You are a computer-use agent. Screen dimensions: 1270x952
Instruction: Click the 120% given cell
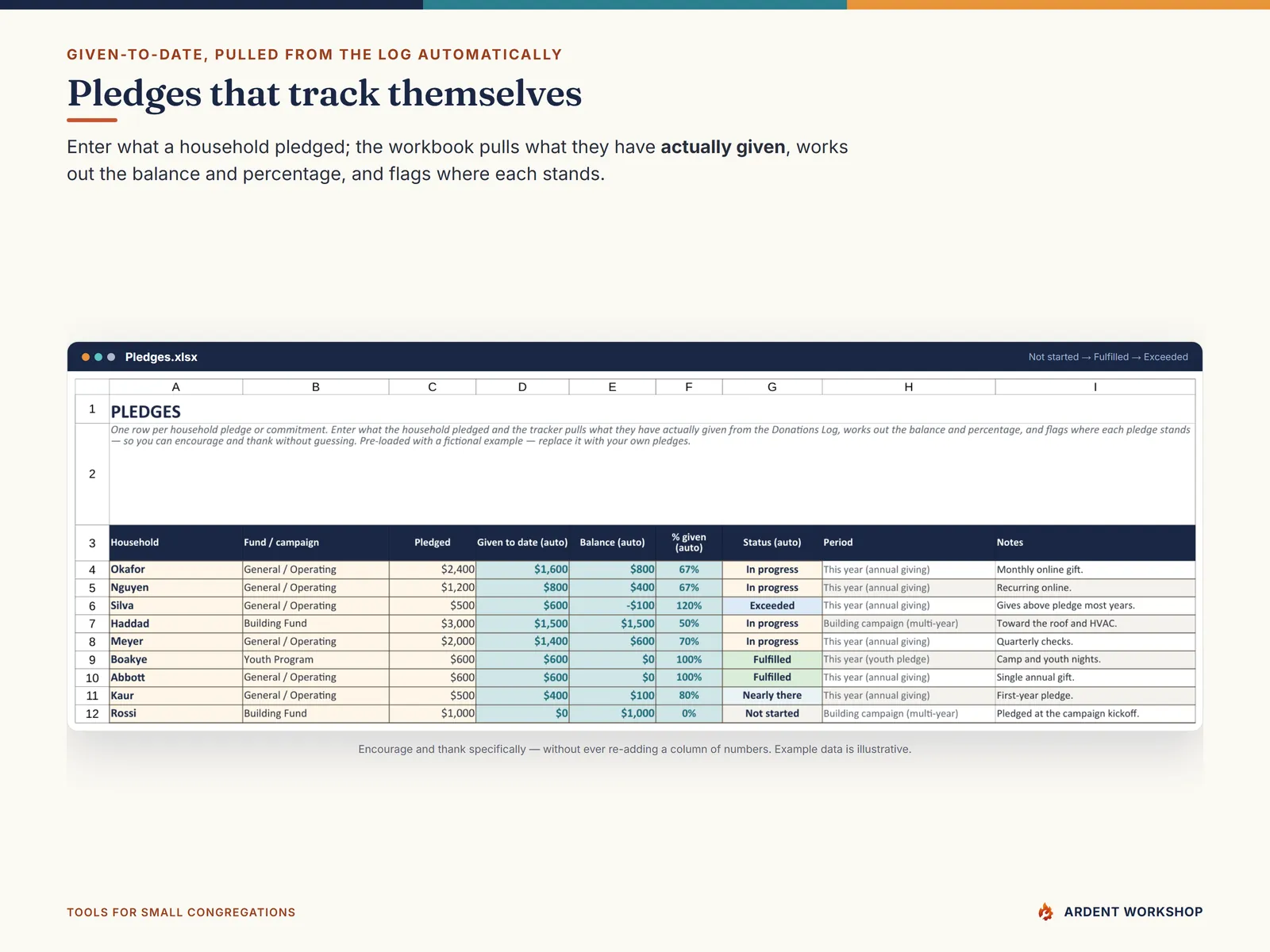coord(689,605)
